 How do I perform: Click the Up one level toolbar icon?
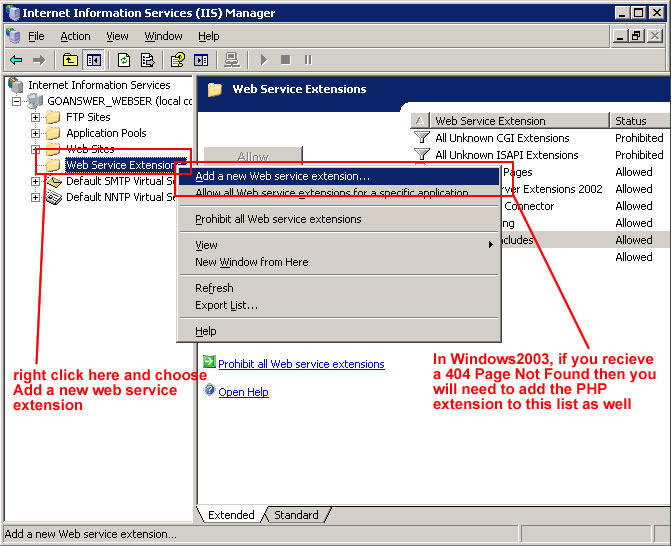click(70, 60)
